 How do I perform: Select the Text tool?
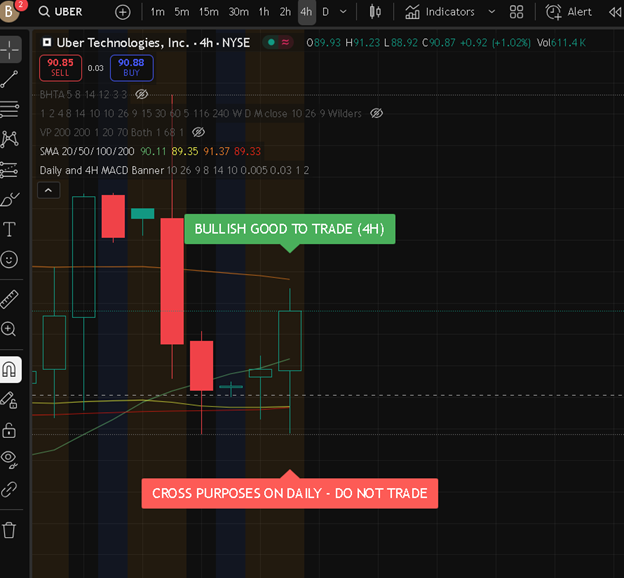click(x=10, y=229)
